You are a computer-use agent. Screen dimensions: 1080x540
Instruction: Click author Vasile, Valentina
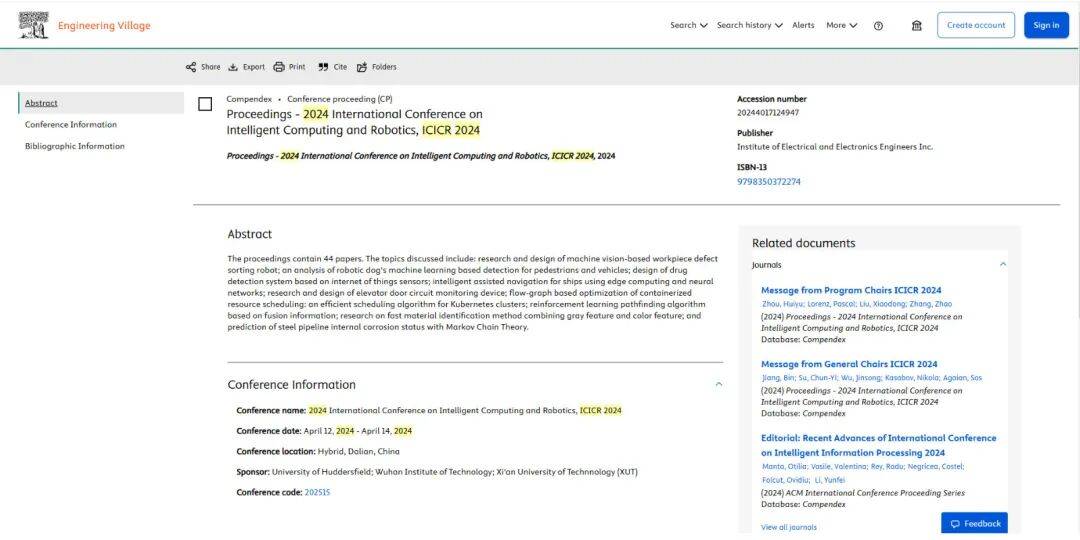tap(835, 466)
